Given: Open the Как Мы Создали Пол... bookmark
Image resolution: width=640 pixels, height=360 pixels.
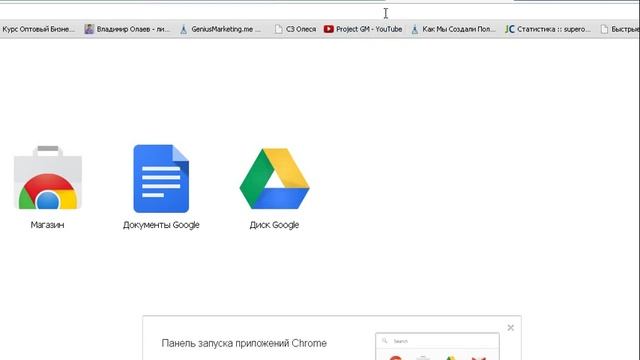Looking at the screenshot, I should (x=453, y=29).
